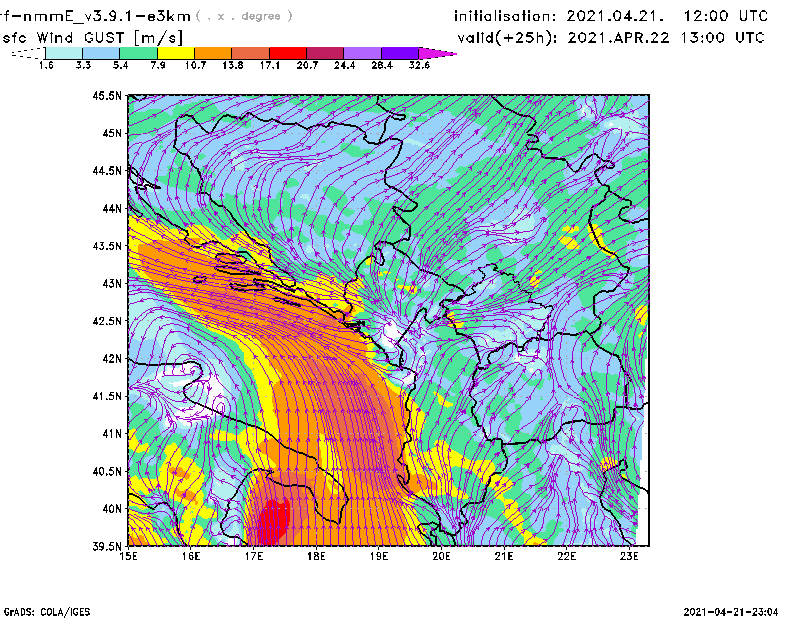Click the '41N' latitude label
This screenshot has height=618, width=800.
(x=112, y=434)
